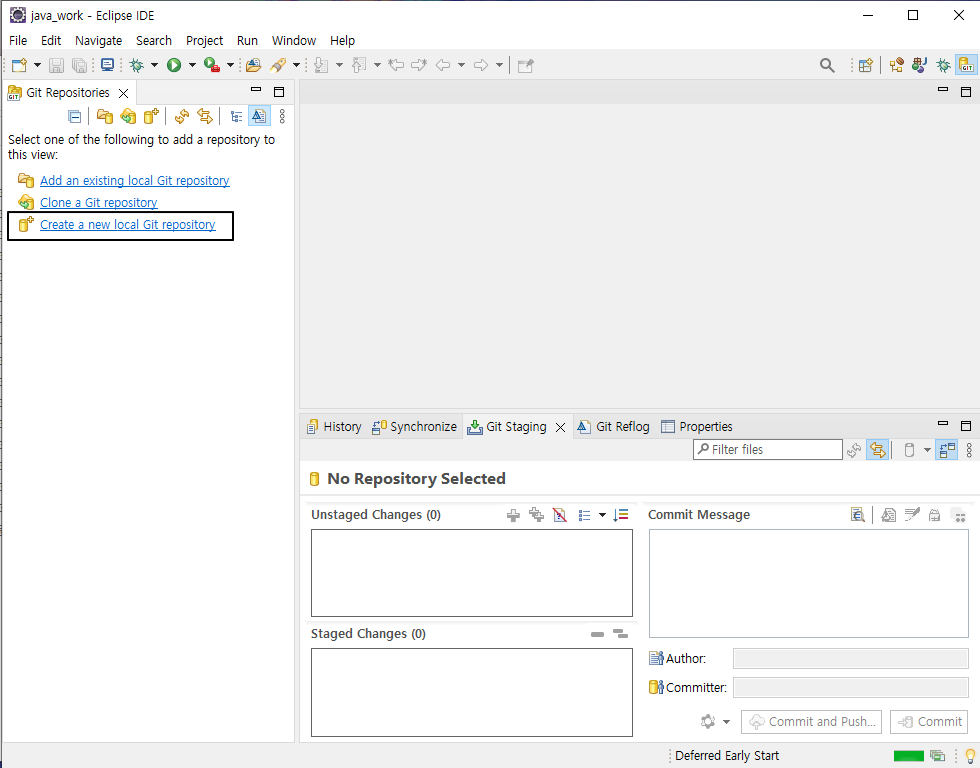
Task: Open the Debug dropdown arrow
Action: 154,65
